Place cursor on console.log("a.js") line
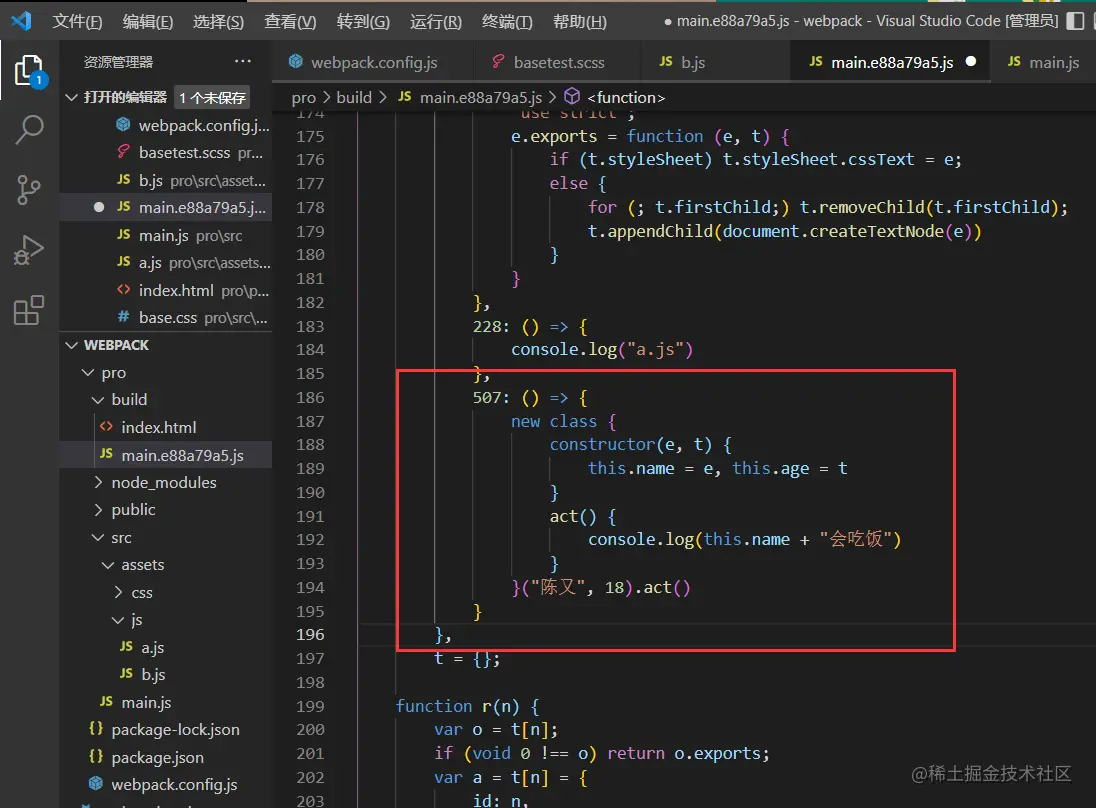Screen dimensions: 1096x808 602,349
